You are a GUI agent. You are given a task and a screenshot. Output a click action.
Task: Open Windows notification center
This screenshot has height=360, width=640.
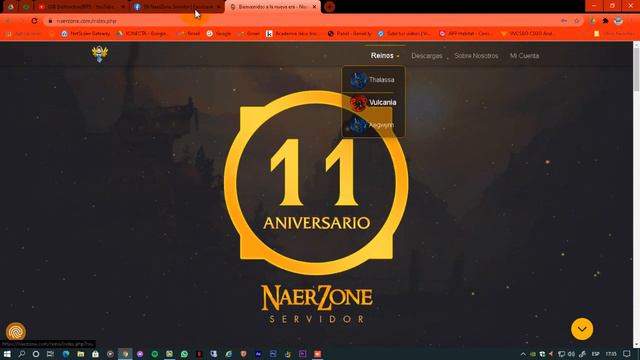[x=627, y=354]
